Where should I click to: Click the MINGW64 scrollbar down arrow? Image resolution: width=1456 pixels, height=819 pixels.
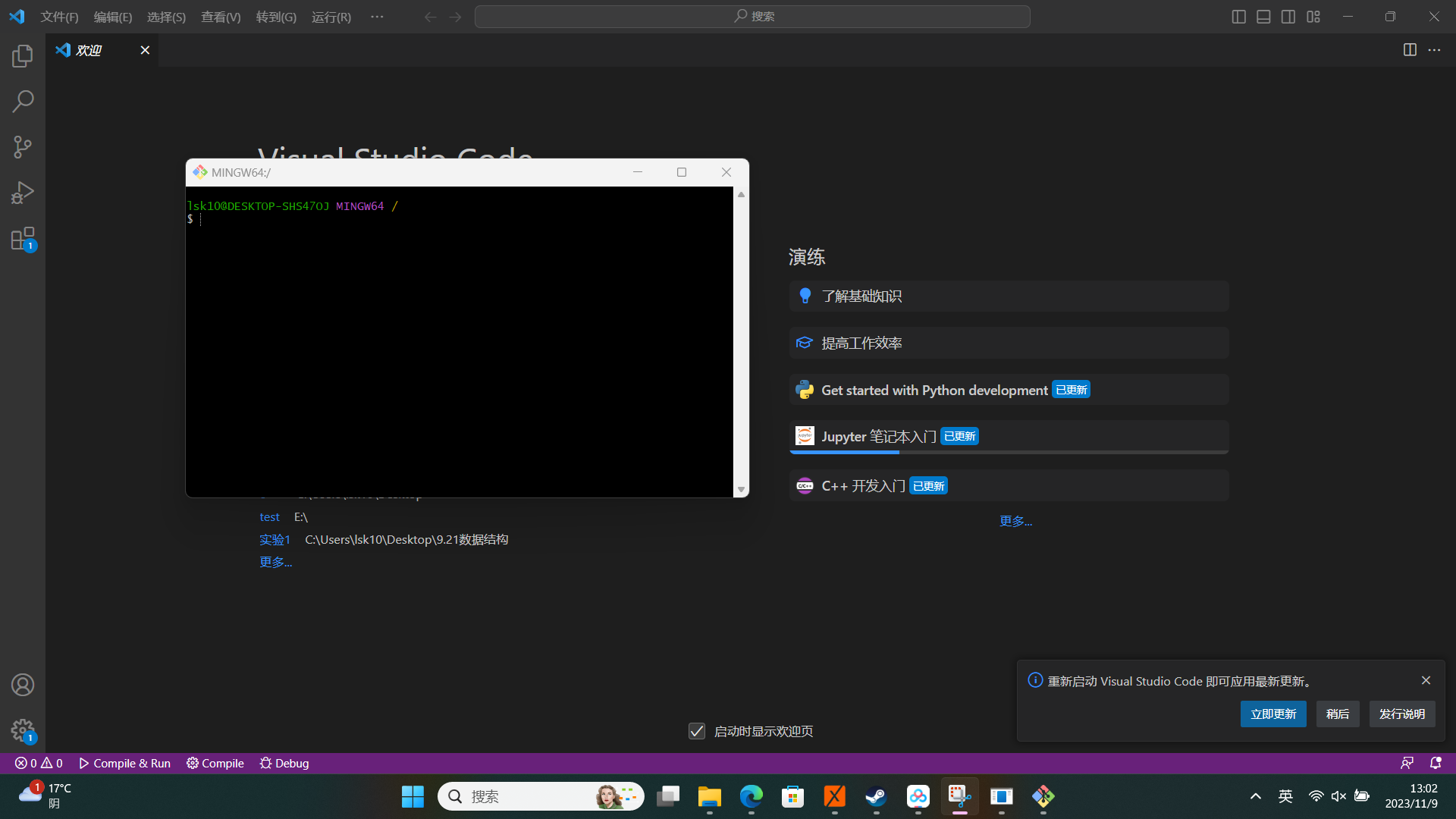(x=741, y=489)
